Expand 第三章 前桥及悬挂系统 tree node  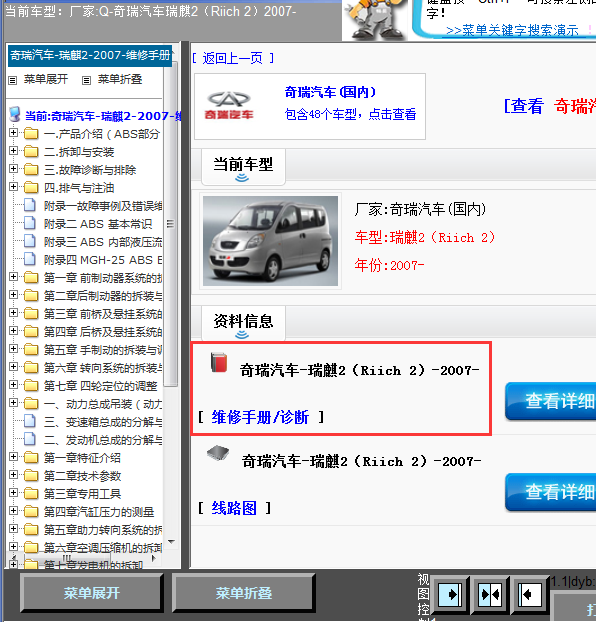point(13,313)
